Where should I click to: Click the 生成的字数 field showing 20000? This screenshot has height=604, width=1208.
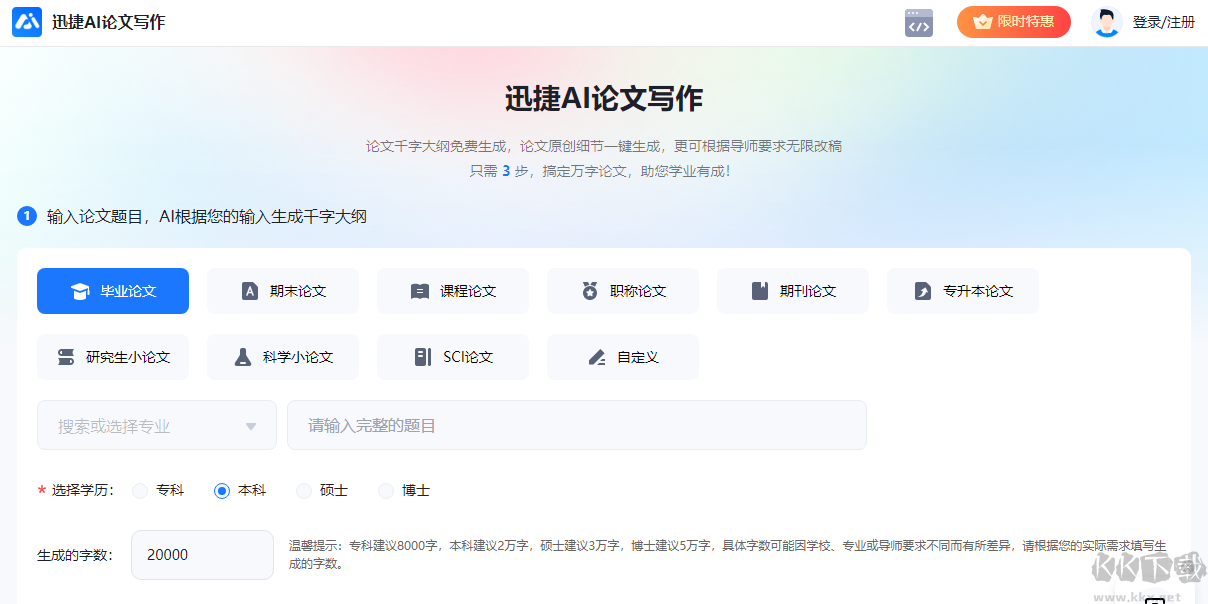coord(202,555)
